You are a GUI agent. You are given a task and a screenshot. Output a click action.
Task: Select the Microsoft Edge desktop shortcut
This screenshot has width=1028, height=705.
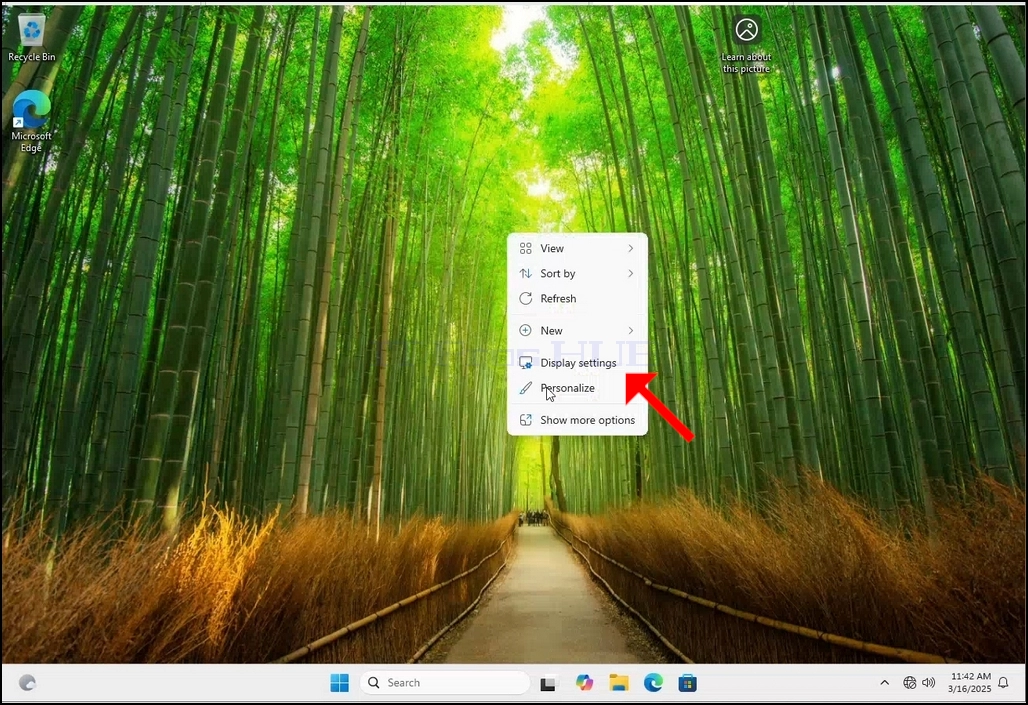pyautogui.click(x=31, y=121)
